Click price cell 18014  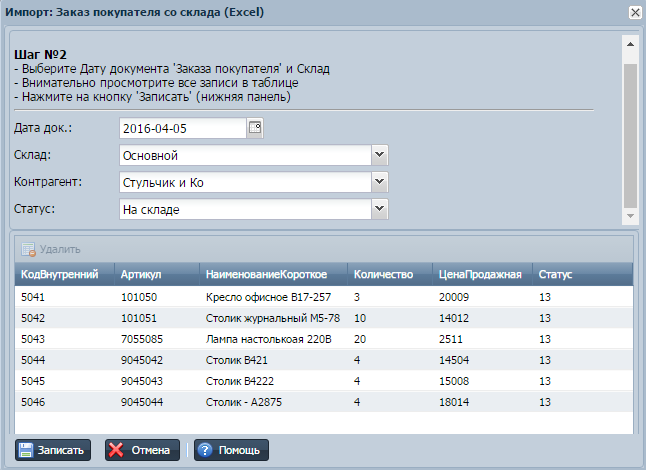pyautogui.click(x=482, y=402)
